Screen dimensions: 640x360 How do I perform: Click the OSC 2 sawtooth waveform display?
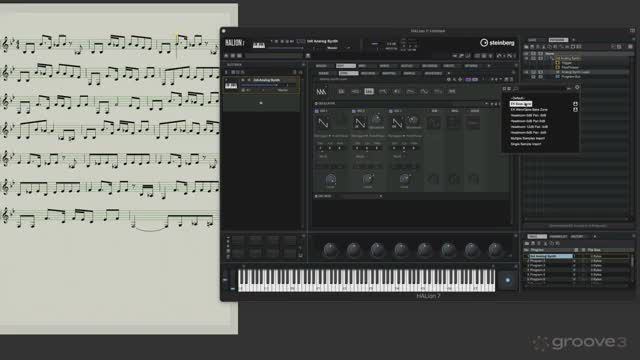(360, 122)
